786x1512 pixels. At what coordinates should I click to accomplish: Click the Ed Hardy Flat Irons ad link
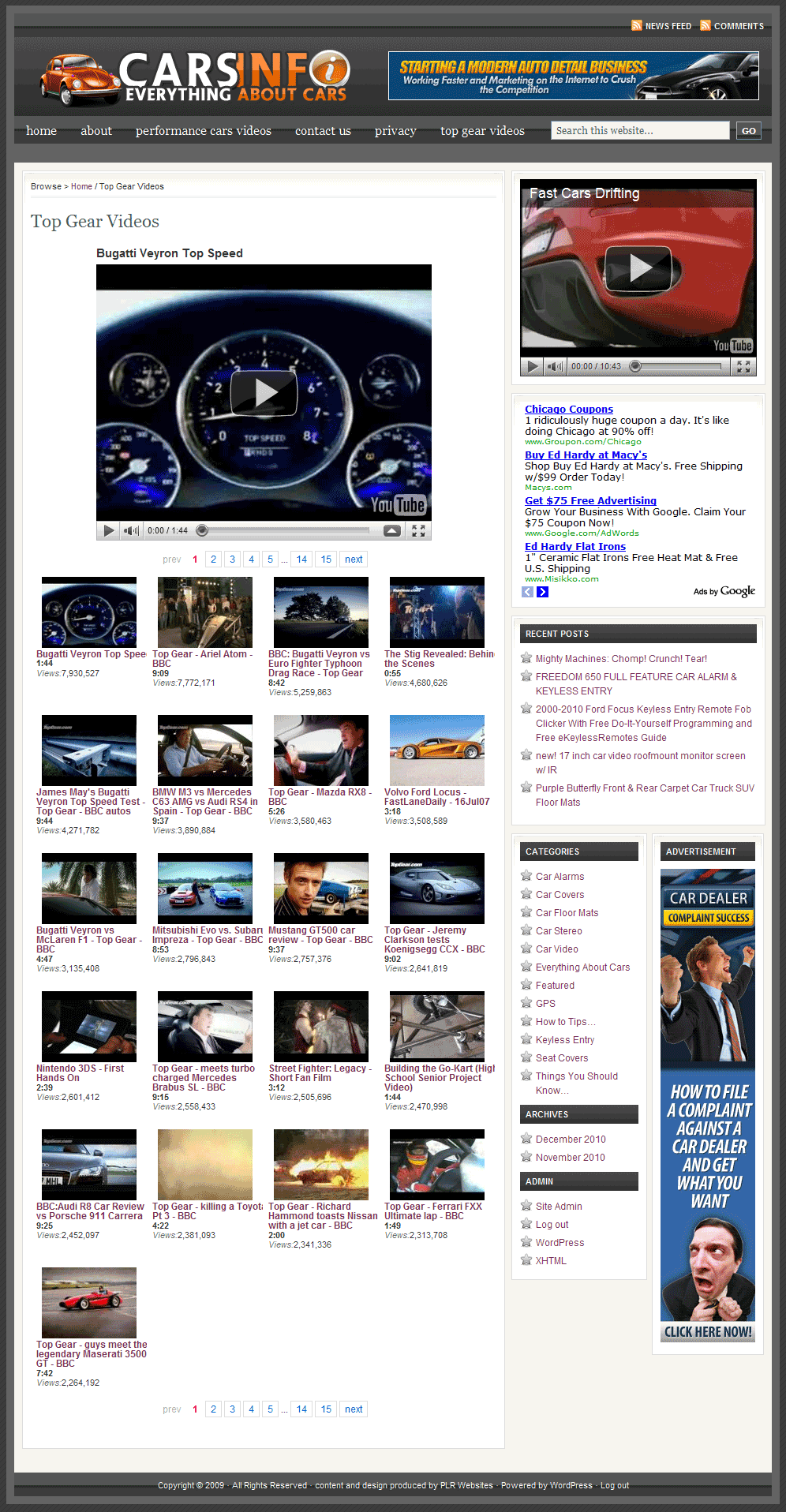click(x=575, y=546)
